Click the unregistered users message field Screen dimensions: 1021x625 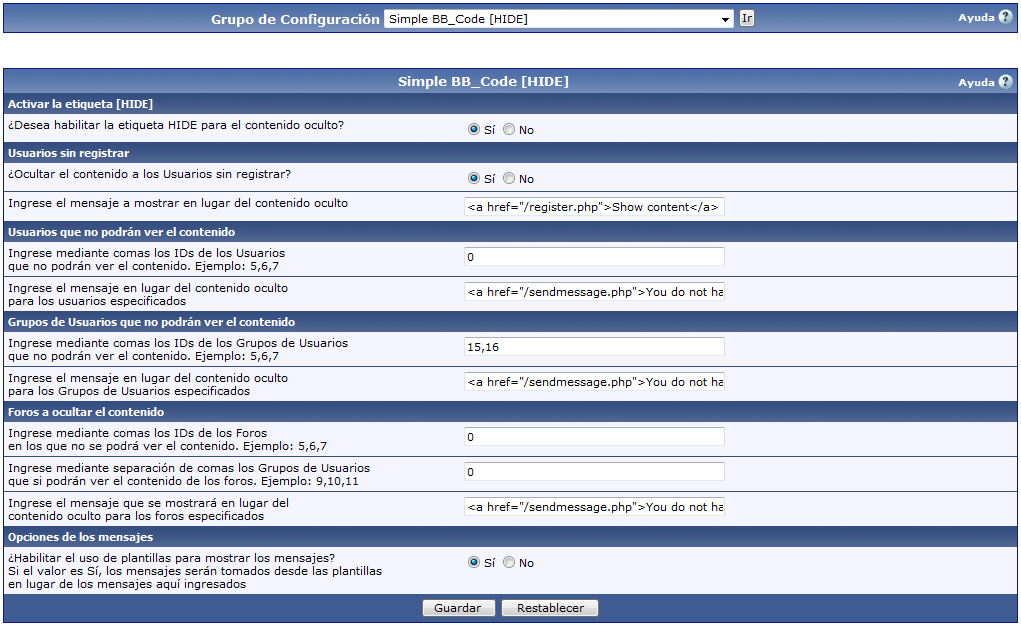pyautogui.click(x=594, y=207)
